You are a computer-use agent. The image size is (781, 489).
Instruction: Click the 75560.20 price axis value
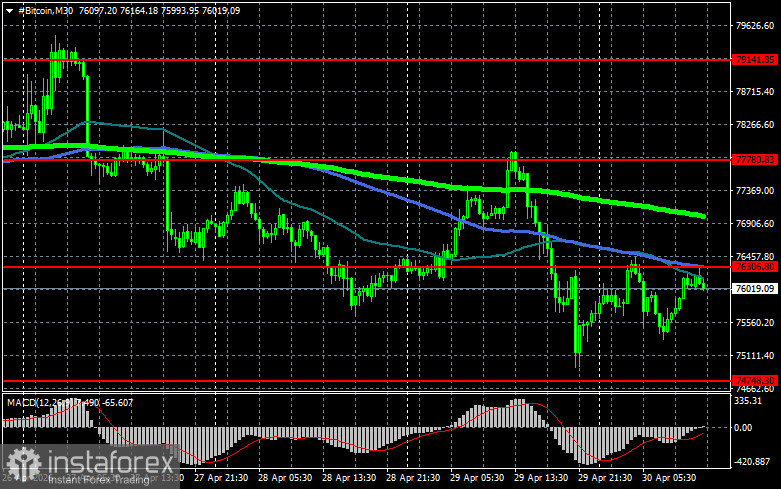click(755, 323)
